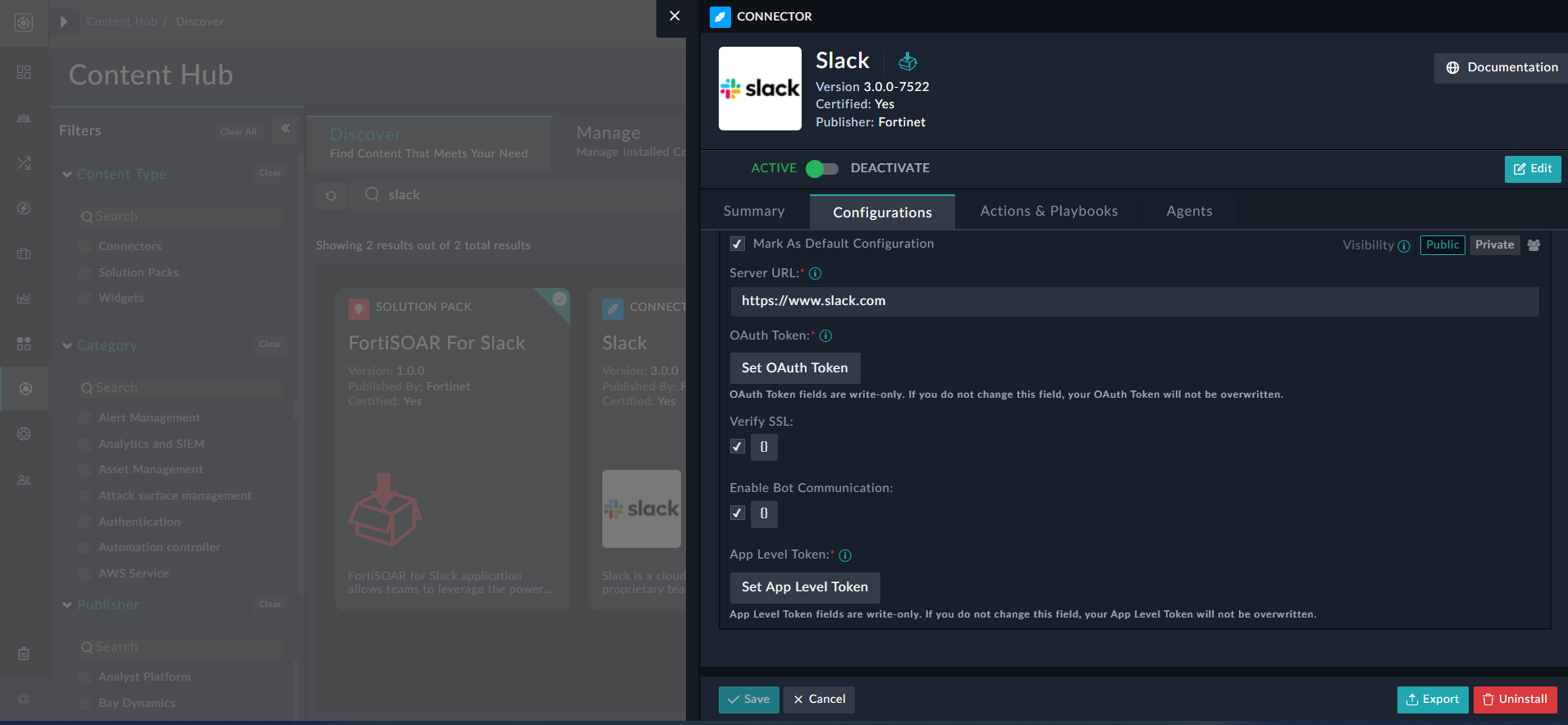Uncheck the Verify SSL checkbox
1568x725 pixels.
pyautogui.click(x=738, y=447)
